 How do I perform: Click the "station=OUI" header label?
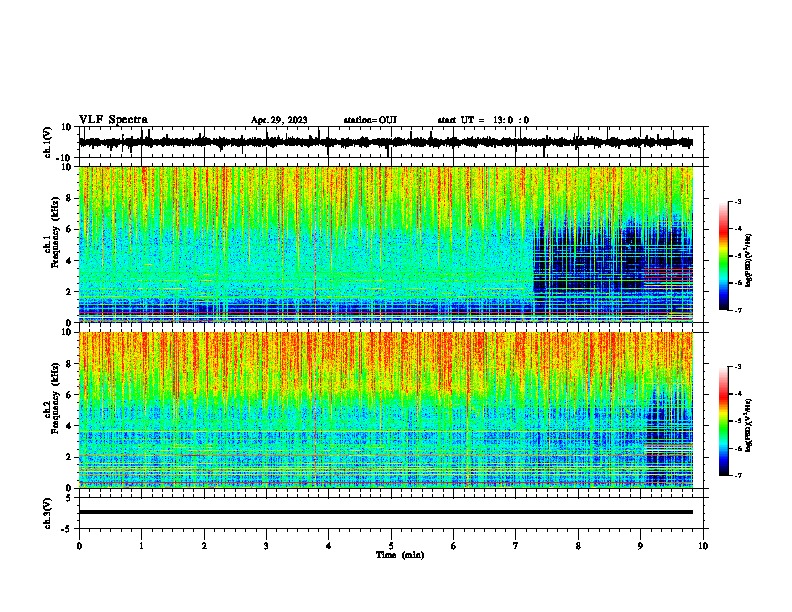[370, 120]
